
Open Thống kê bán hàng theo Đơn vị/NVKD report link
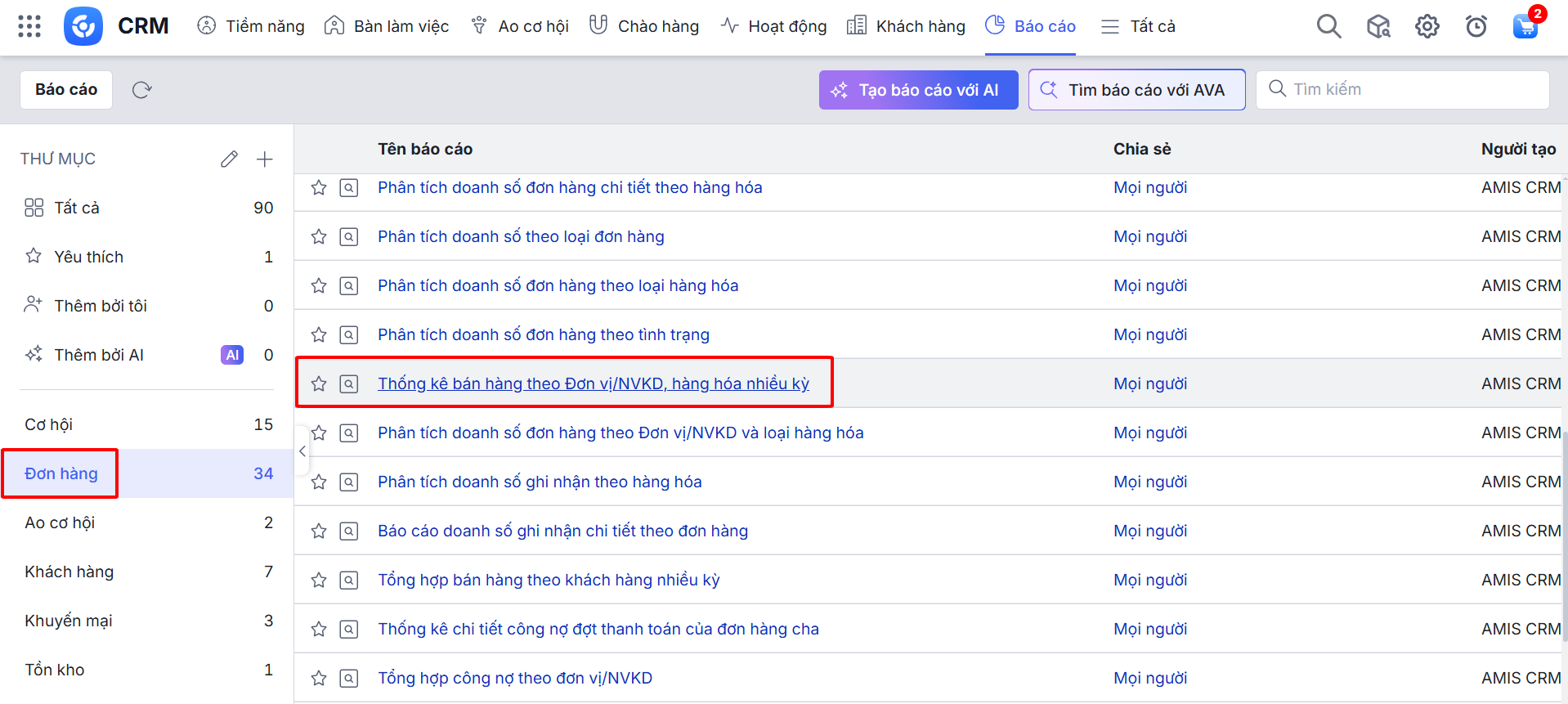pyautogui.click(x=593, y=383)
